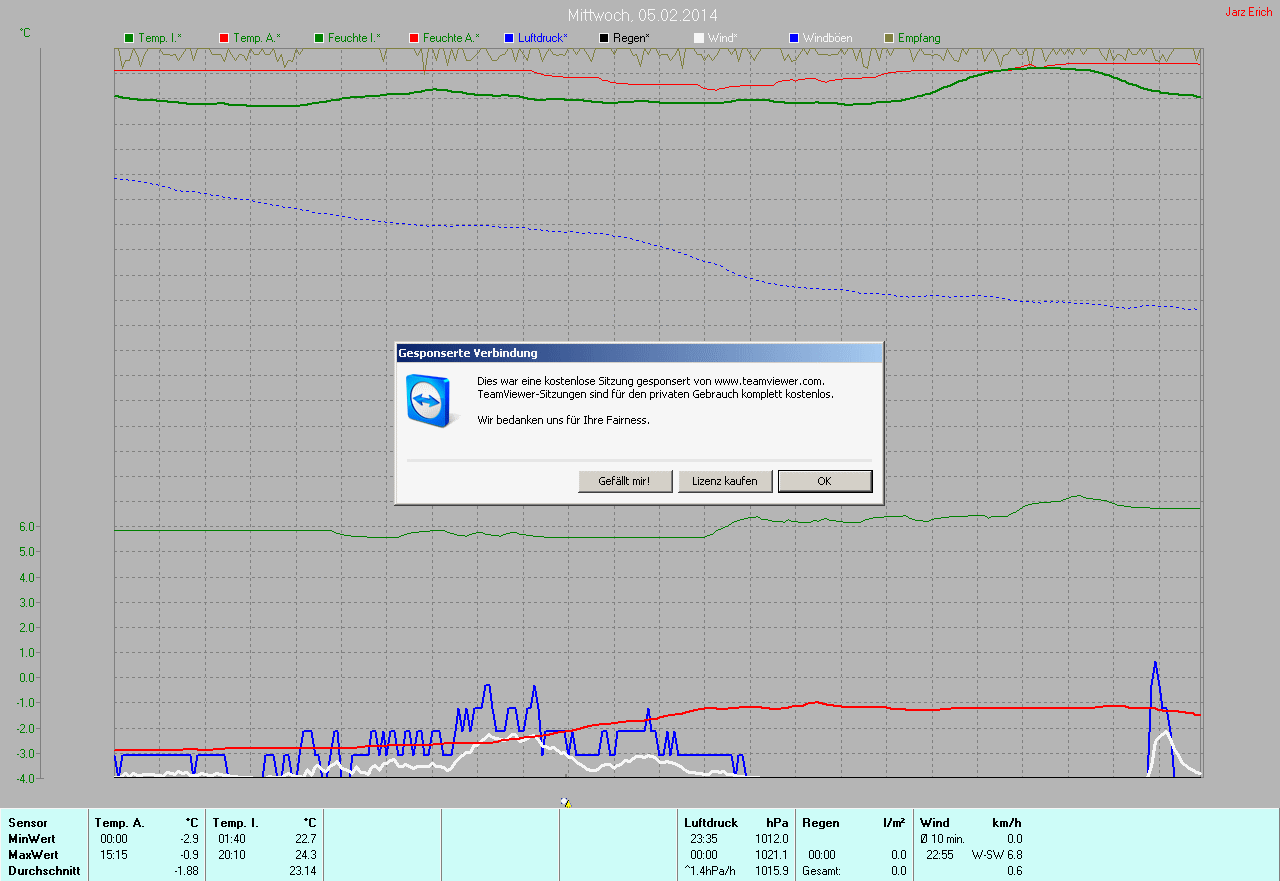Toggle the Feuchte I.* legend square
Image resolution: width=1280 pixels, height=881 pixels.
(319, 38)
